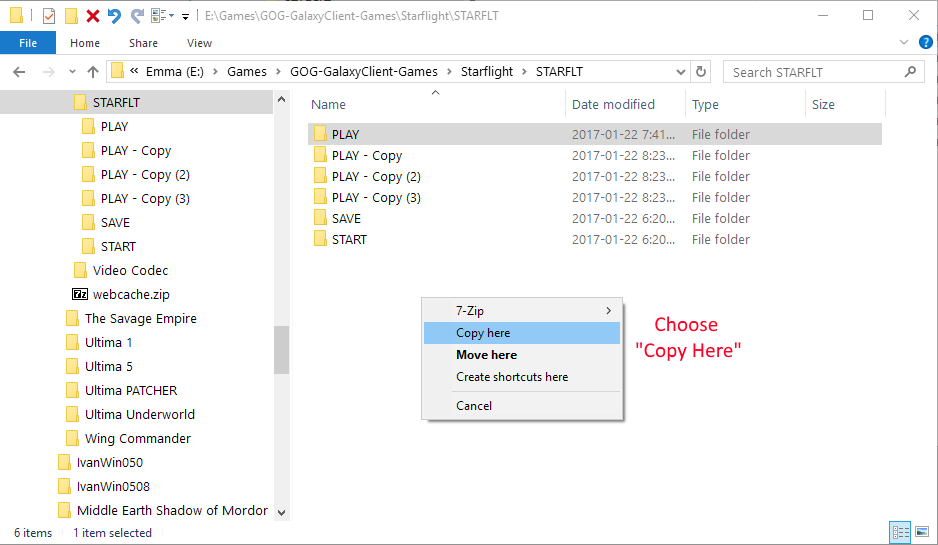Click Emma (E:) in the address bar
The image size is (938, 545).
click(x=175, y=72)
